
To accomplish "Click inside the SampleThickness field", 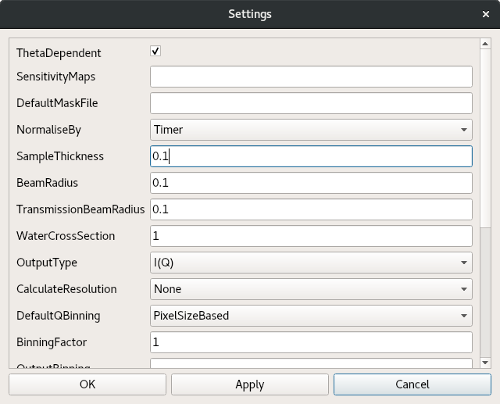I will (x=311, y=156).
